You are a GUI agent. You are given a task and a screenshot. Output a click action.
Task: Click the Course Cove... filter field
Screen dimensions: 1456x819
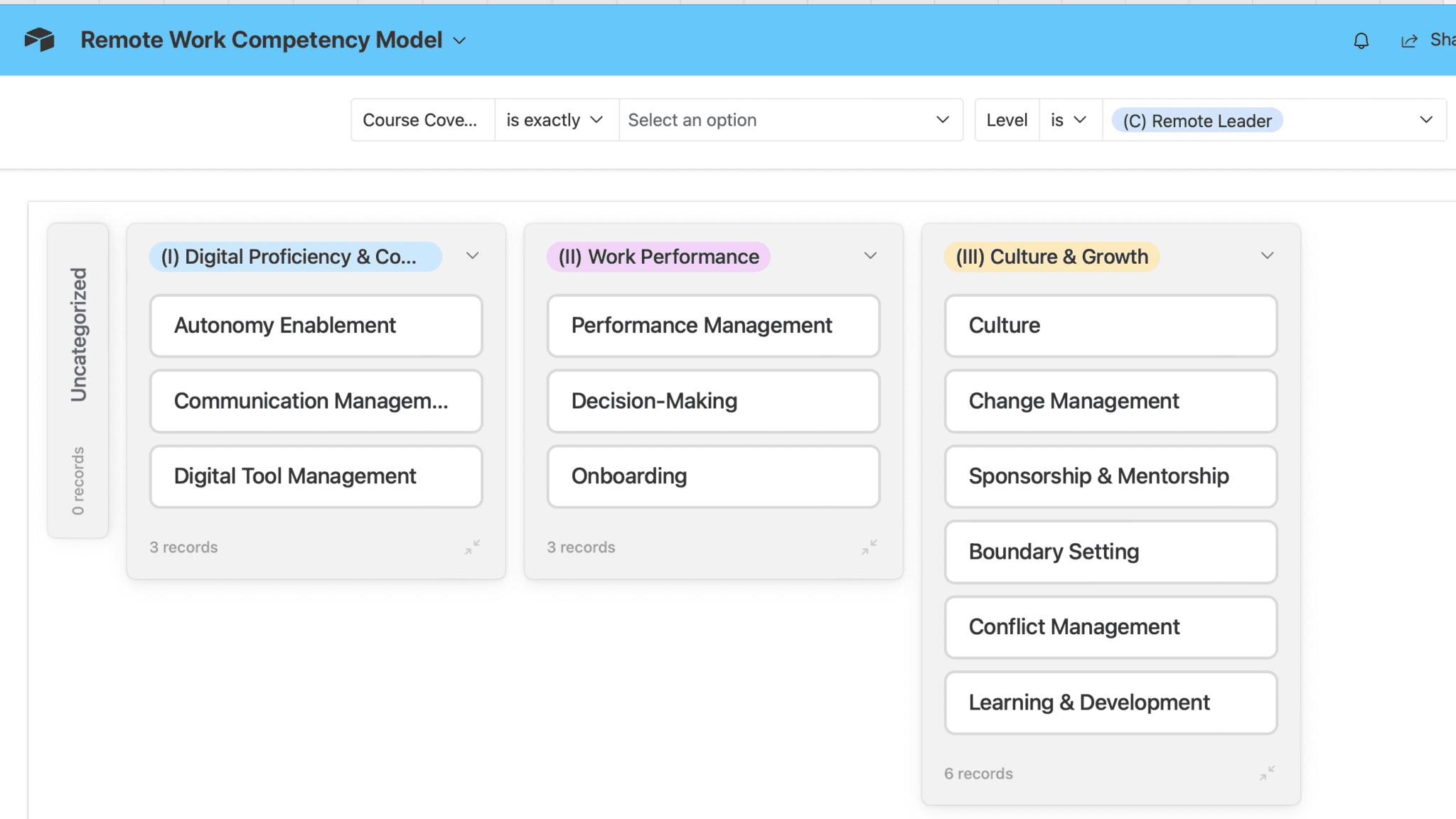421,119
